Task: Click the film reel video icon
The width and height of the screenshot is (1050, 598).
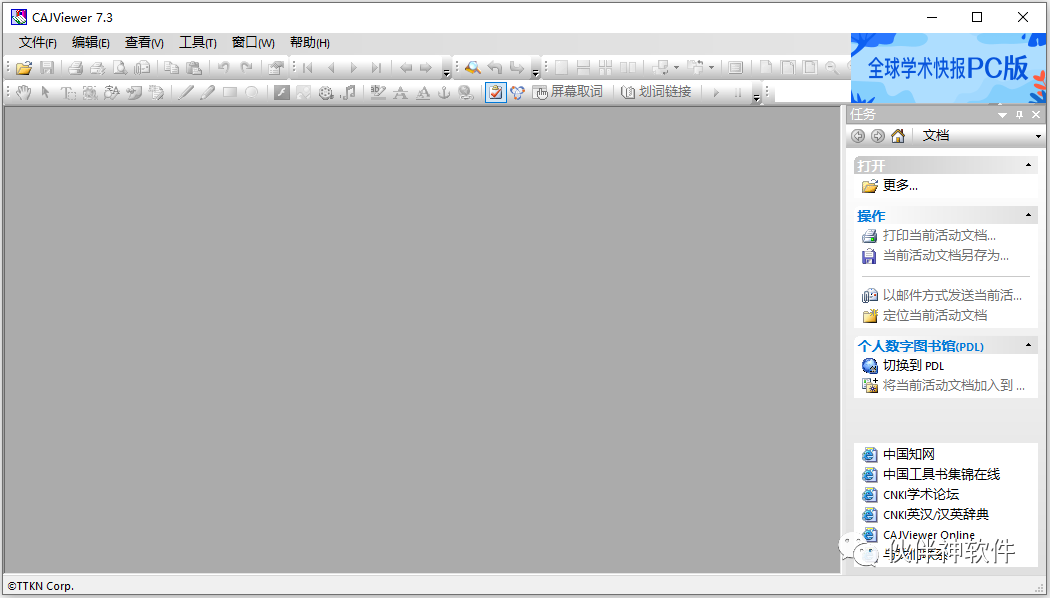Action: (x=326, y=92)
